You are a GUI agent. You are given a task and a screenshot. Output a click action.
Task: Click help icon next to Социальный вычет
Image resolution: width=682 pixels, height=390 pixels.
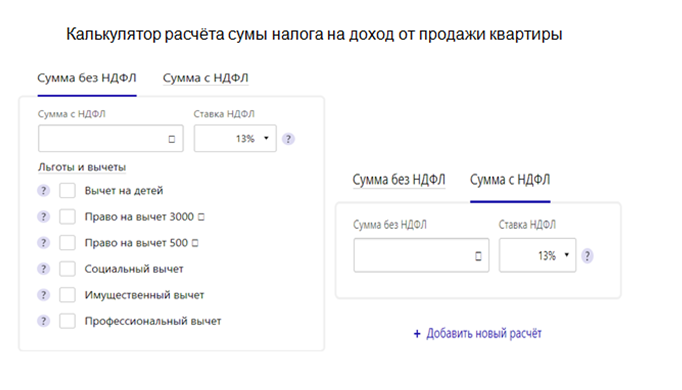(x=43, y=269)
